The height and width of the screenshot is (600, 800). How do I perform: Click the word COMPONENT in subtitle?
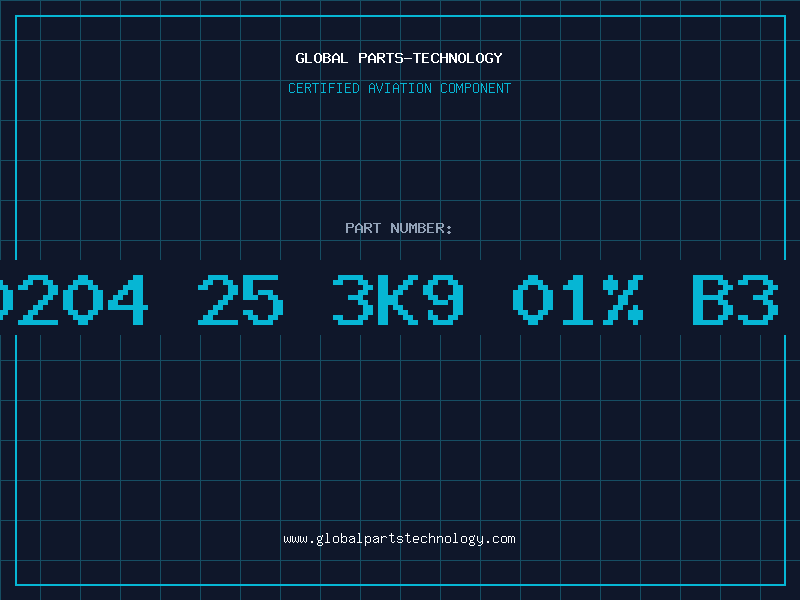[476, 88]
